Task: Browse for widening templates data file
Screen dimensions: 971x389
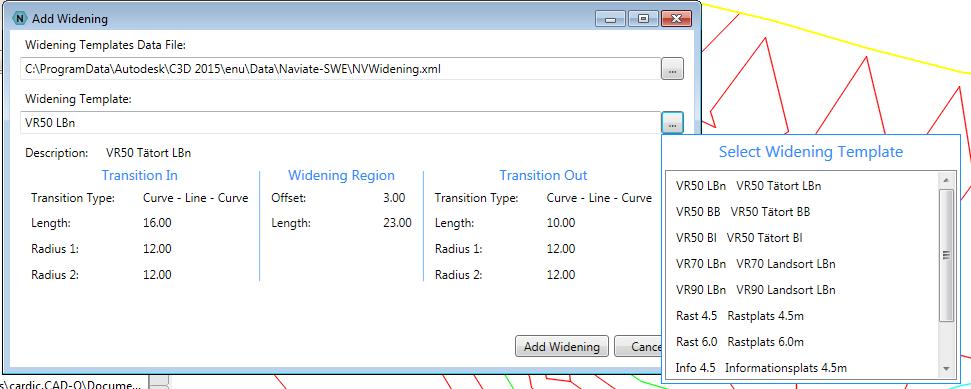Action: 672,69
